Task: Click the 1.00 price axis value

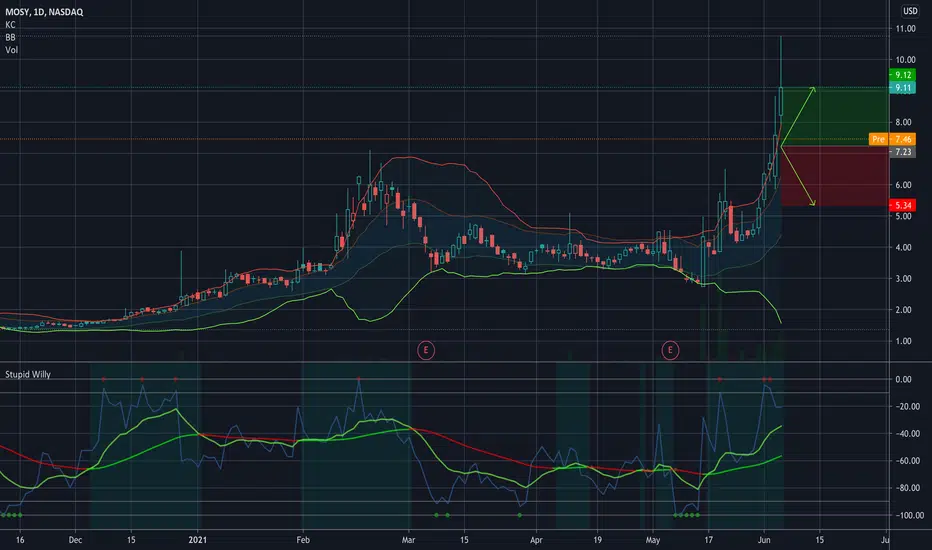Action: pyautogui.click(x=903, y=341)
